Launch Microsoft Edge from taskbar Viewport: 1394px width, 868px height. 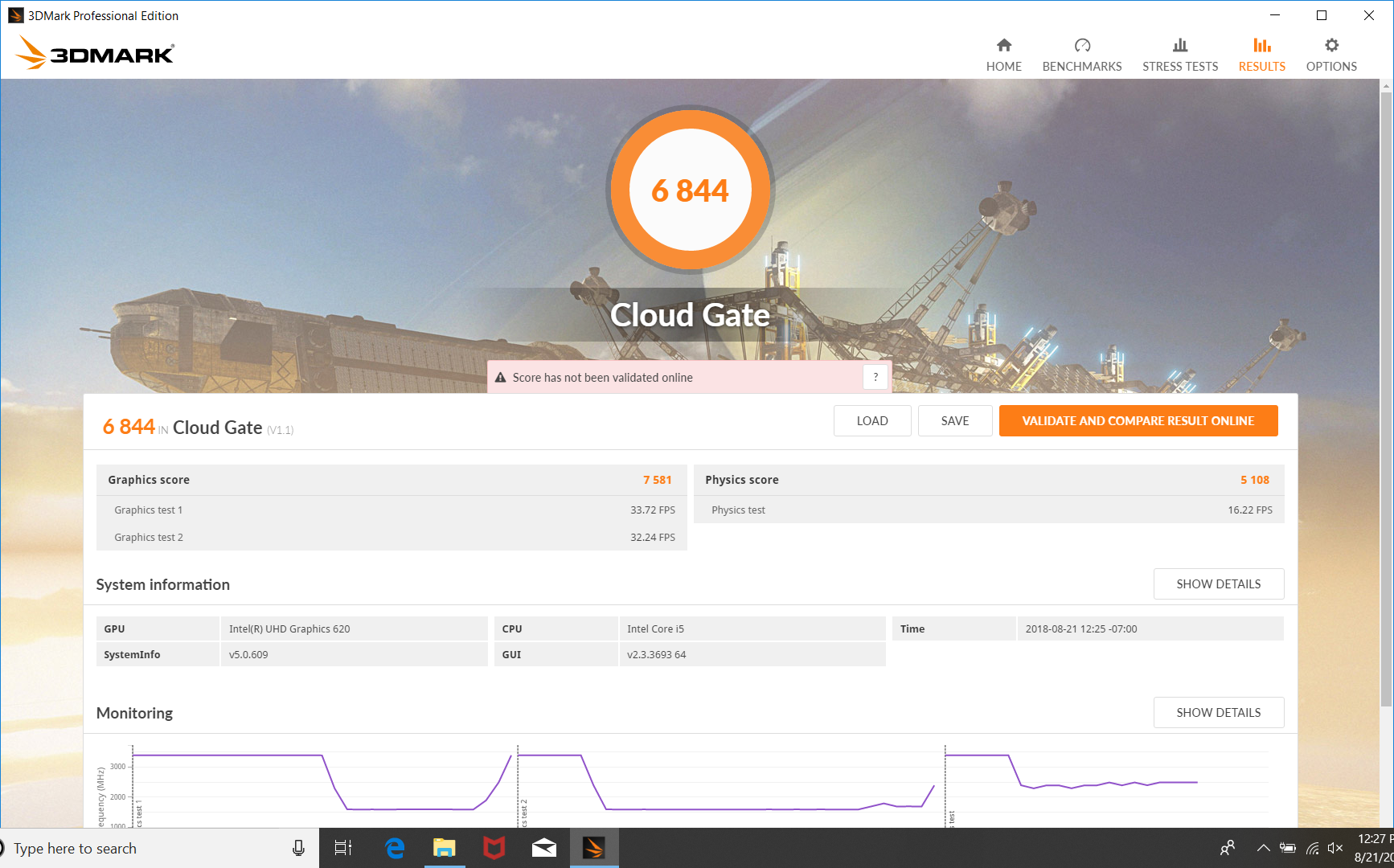pyautogui.click(x=394, y=848)
